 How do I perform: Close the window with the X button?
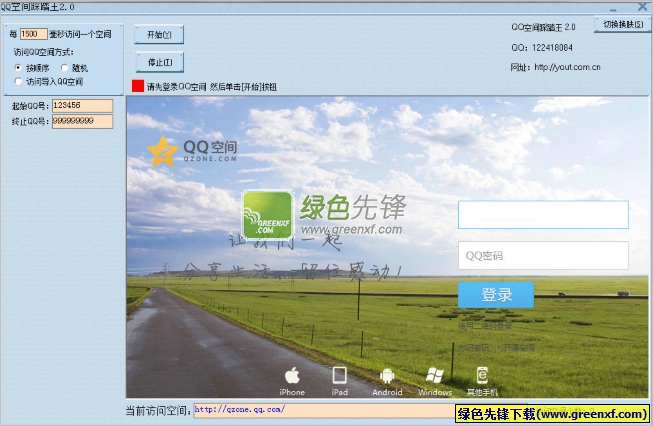pos(643,7)
